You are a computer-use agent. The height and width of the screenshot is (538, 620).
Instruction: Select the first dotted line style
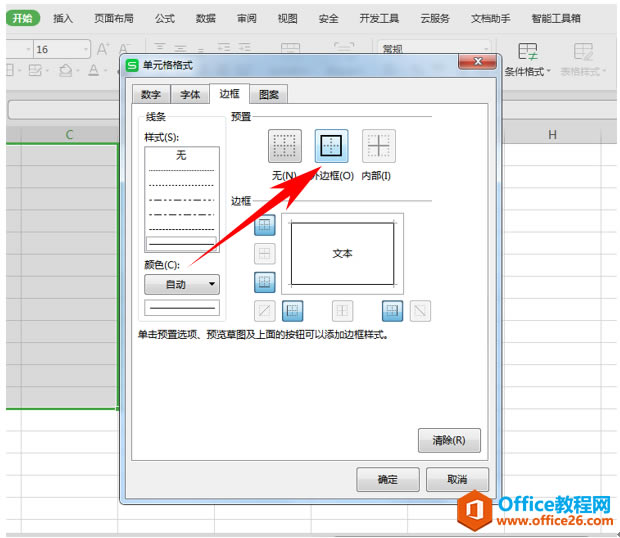pyautogui.click(x=181, y=170)
